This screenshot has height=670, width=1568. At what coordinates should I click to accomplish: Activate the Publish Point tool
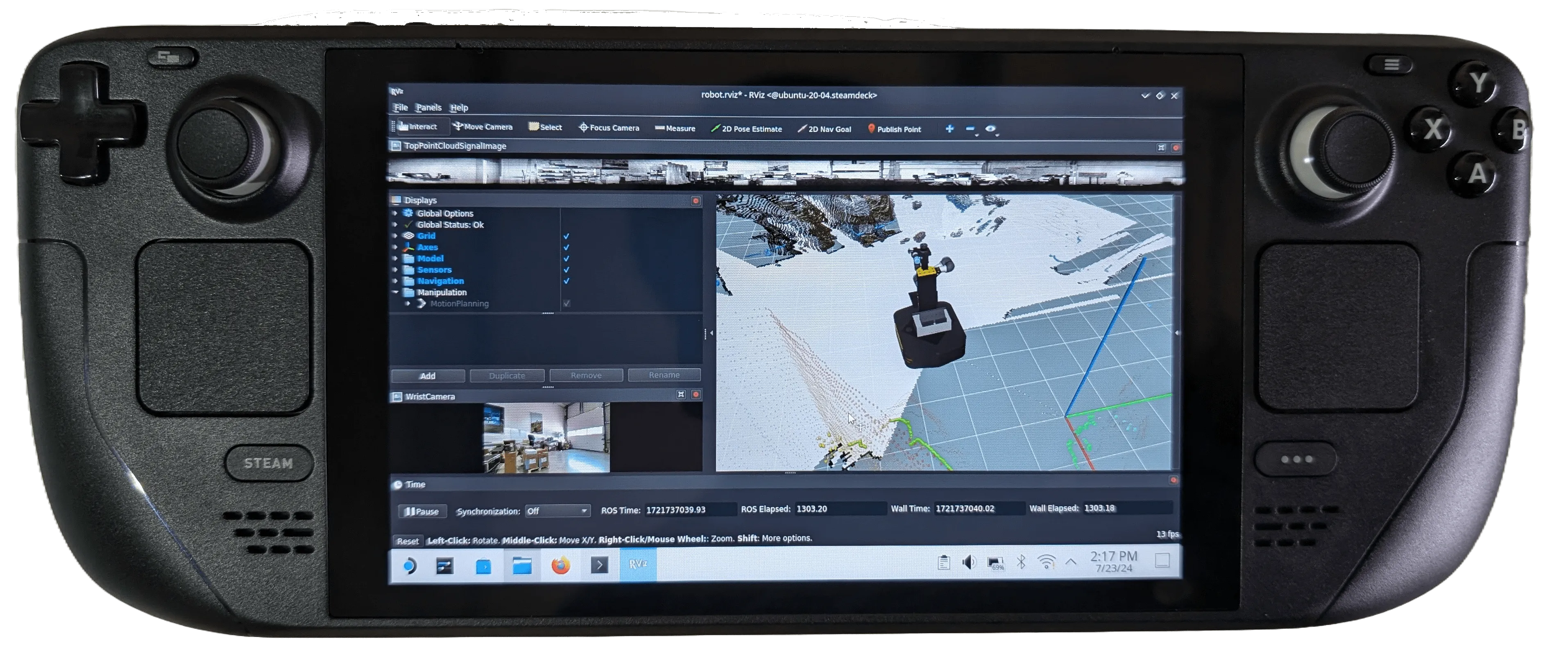pyautogui.click(x=894, y=129)
